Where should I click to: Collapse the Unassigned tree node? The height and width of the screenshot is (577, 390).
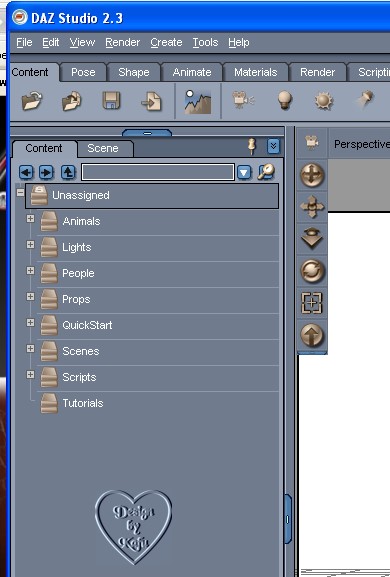[20, 192]
